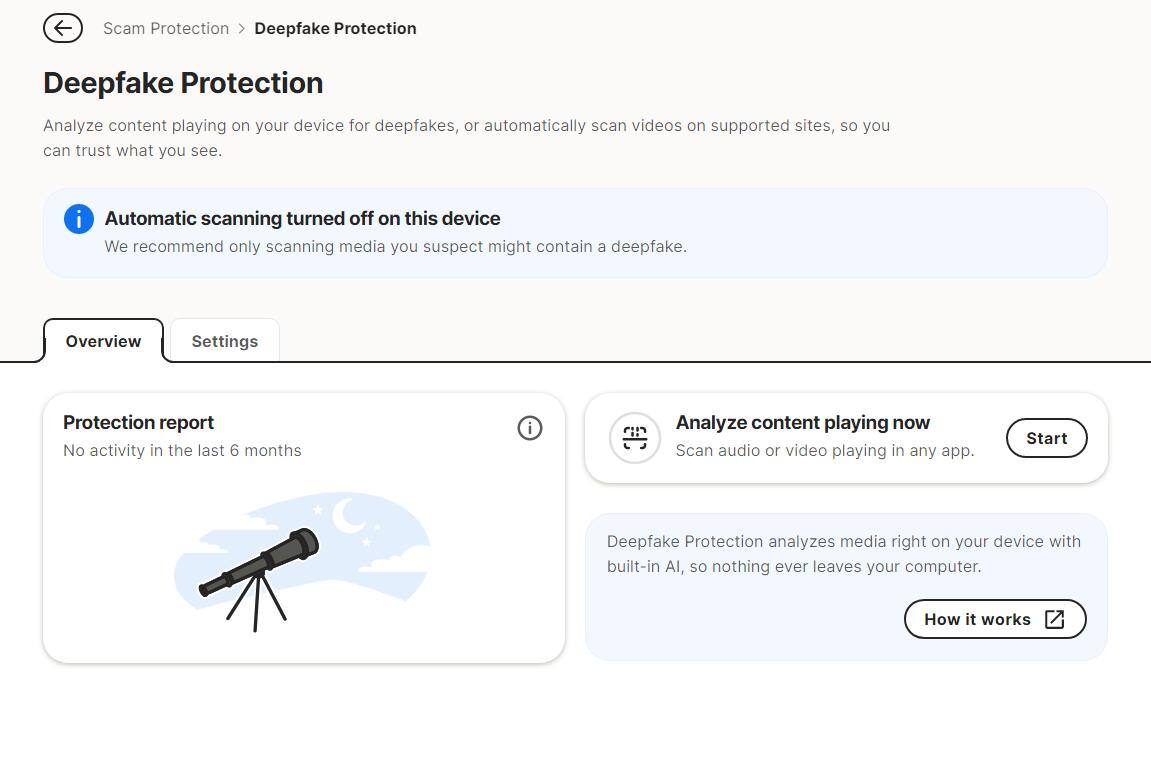Navigate back via Scam Protection breadcrumb
Viewport: 1151px width, 772px height.
coord(166,28)
